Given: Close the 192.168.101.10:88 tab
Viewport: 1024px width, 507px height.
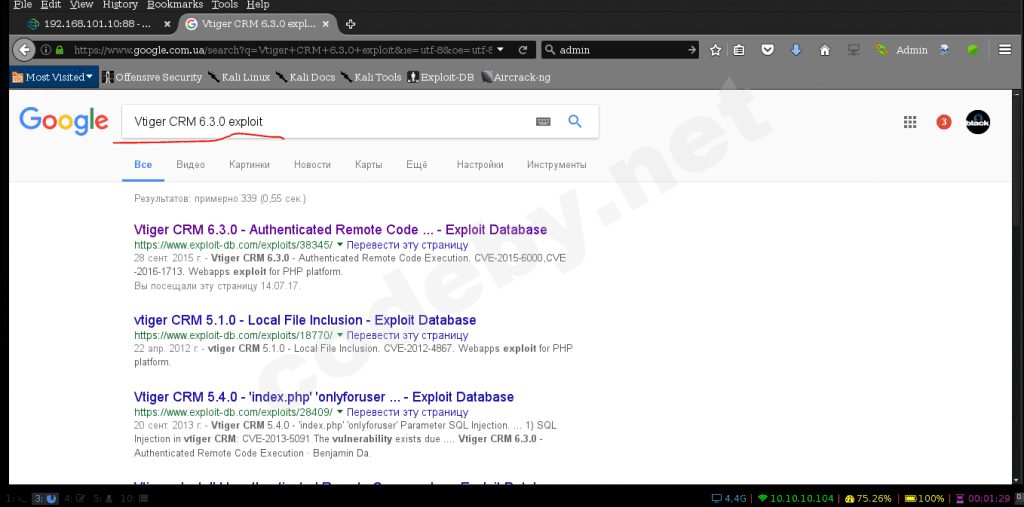Looking at the screenshot, I should [x=167, y=24].
